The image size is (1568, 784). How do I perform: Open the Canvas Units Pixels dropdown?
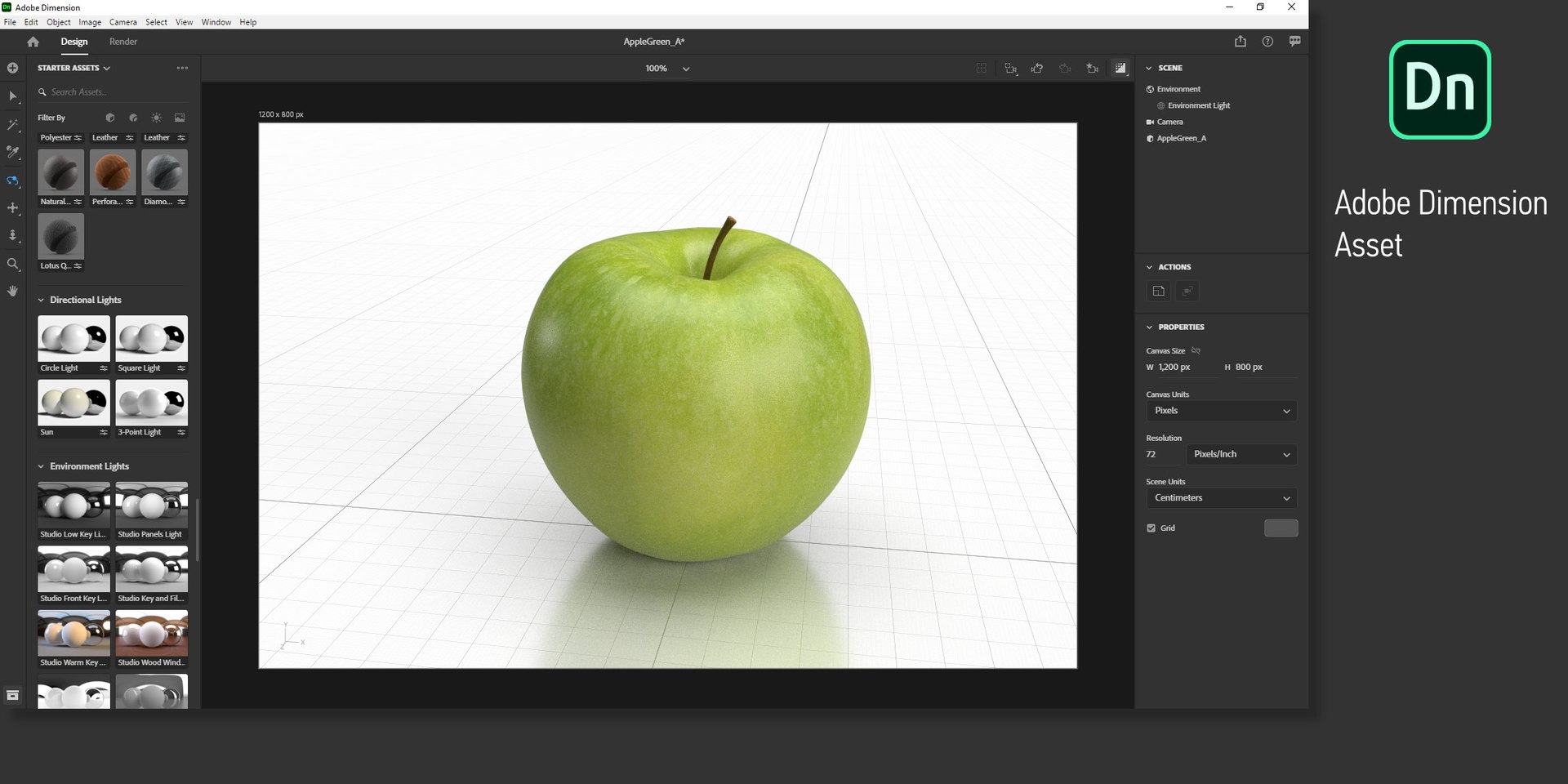[x=1221, y=411]
